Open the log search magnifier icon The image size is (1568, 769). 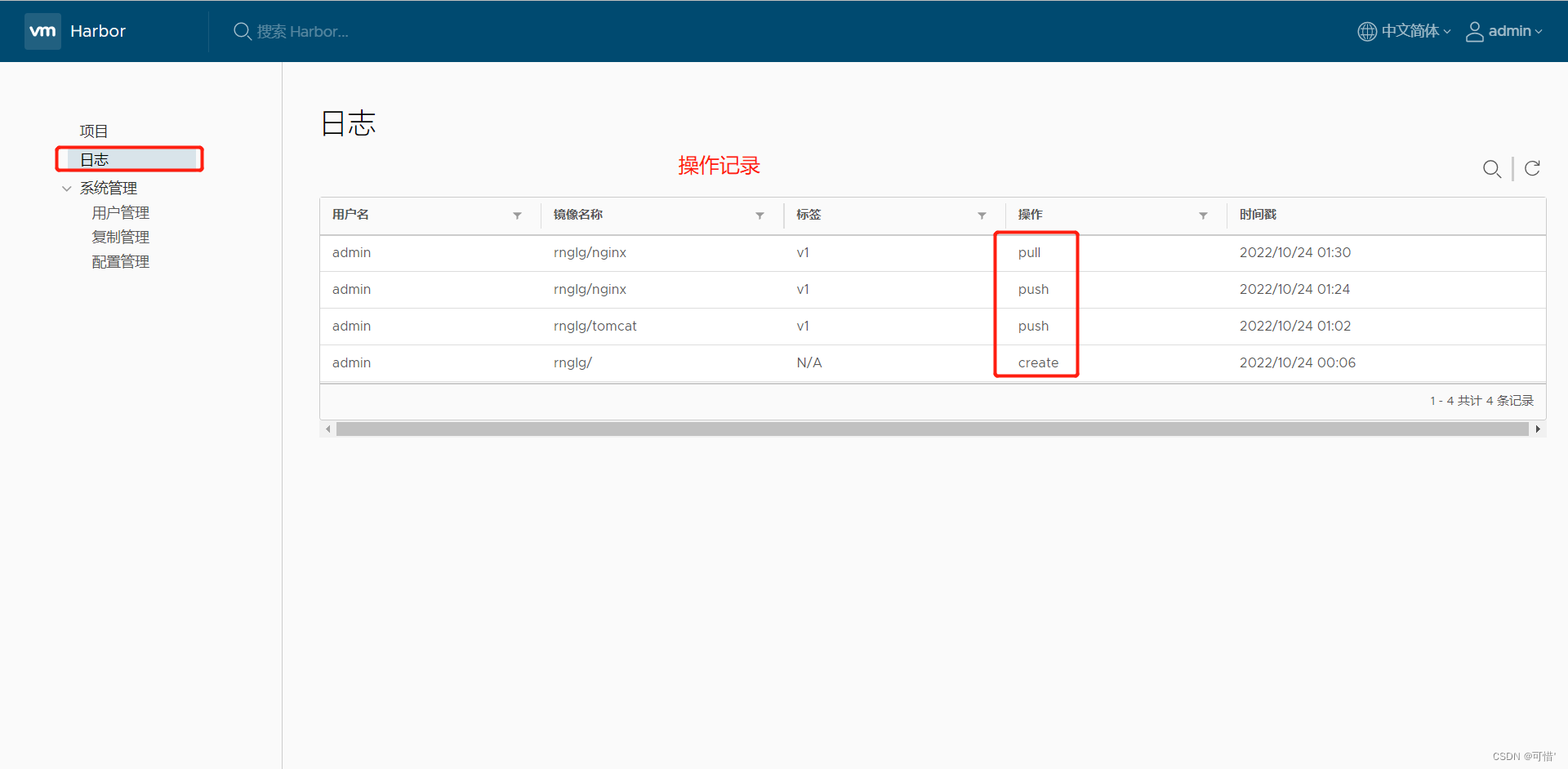(x=1492, y=168)
